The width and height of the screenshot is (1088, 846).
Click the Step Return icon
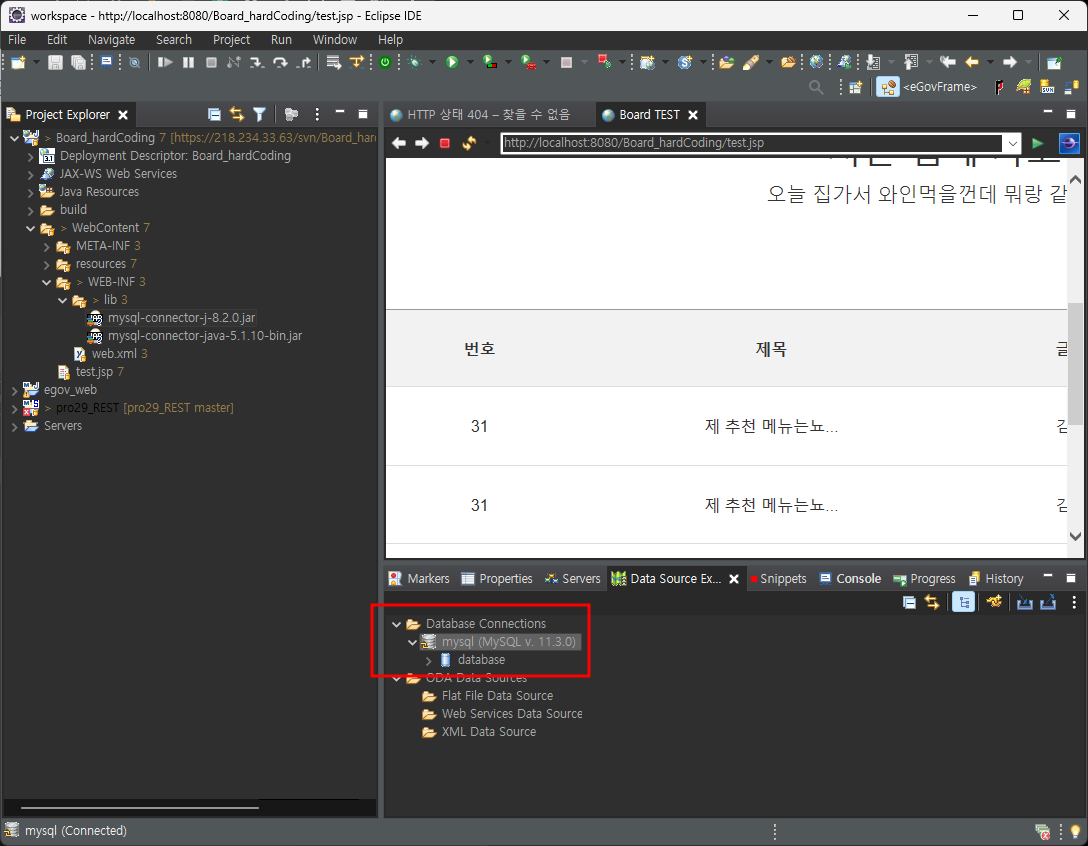(x=304, y=62)
